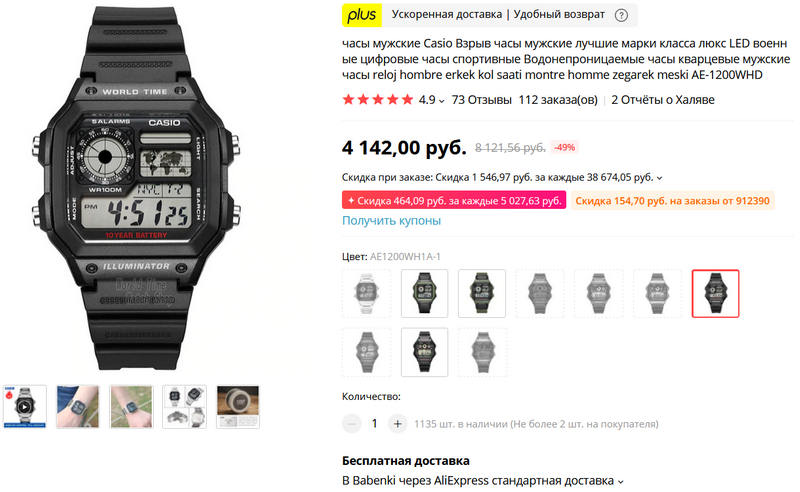Click the five-star rating icons
The height and width of the screenshot is (492, 800).
point(378,100)
